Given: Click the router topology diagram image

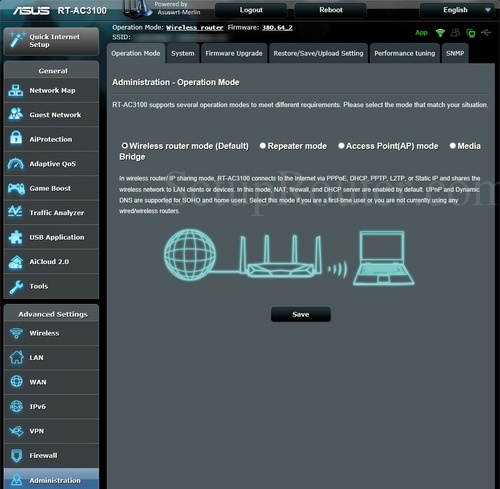Looking at the screenshot, I should 289,258.
